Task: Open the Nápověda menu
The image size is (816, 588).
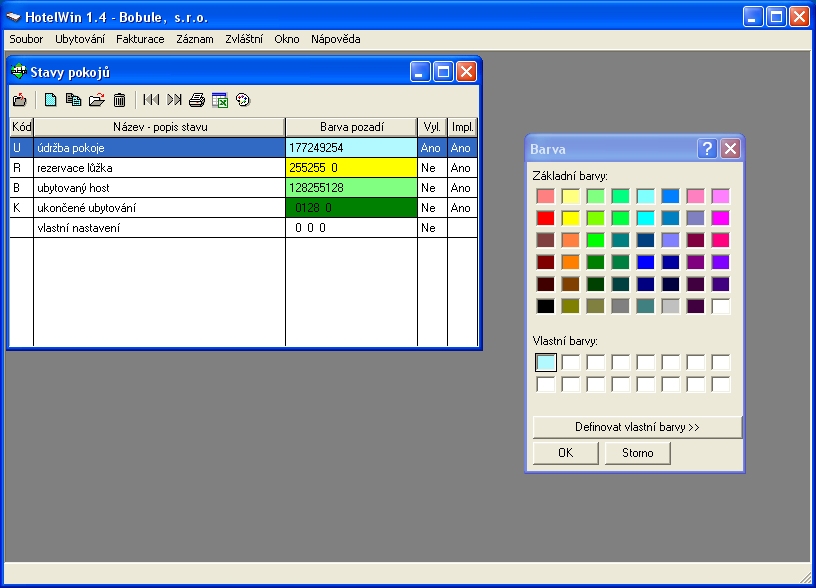Action: tap(335, 39)
